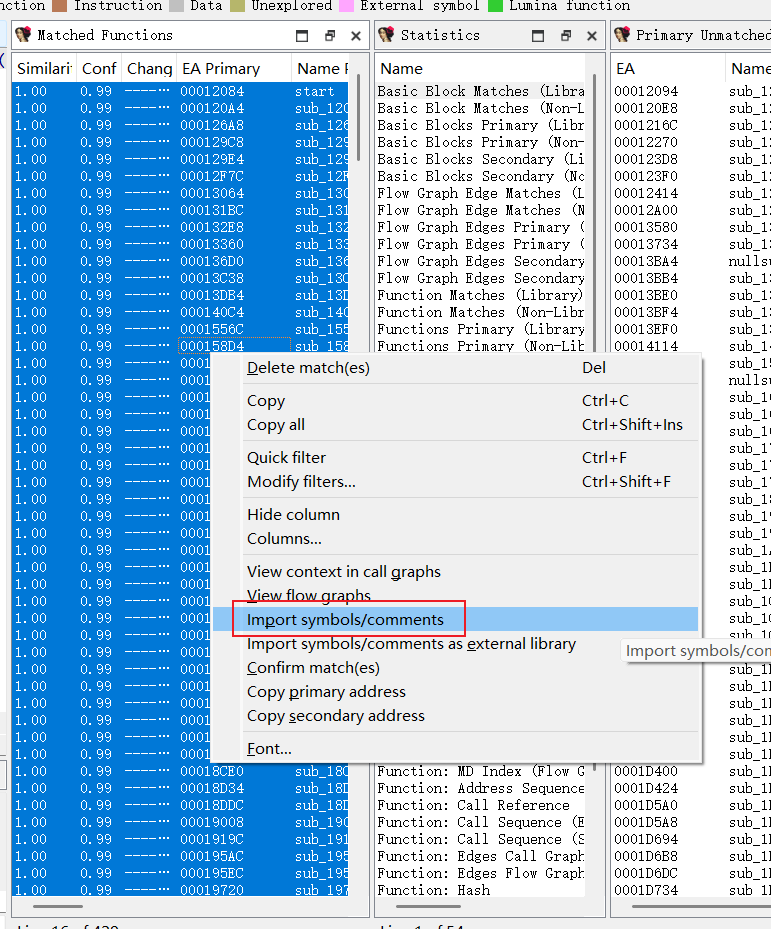This screenshot has width=771, height=929.
Task: Float the Statistics panel
Action: [x=566, y=36]
